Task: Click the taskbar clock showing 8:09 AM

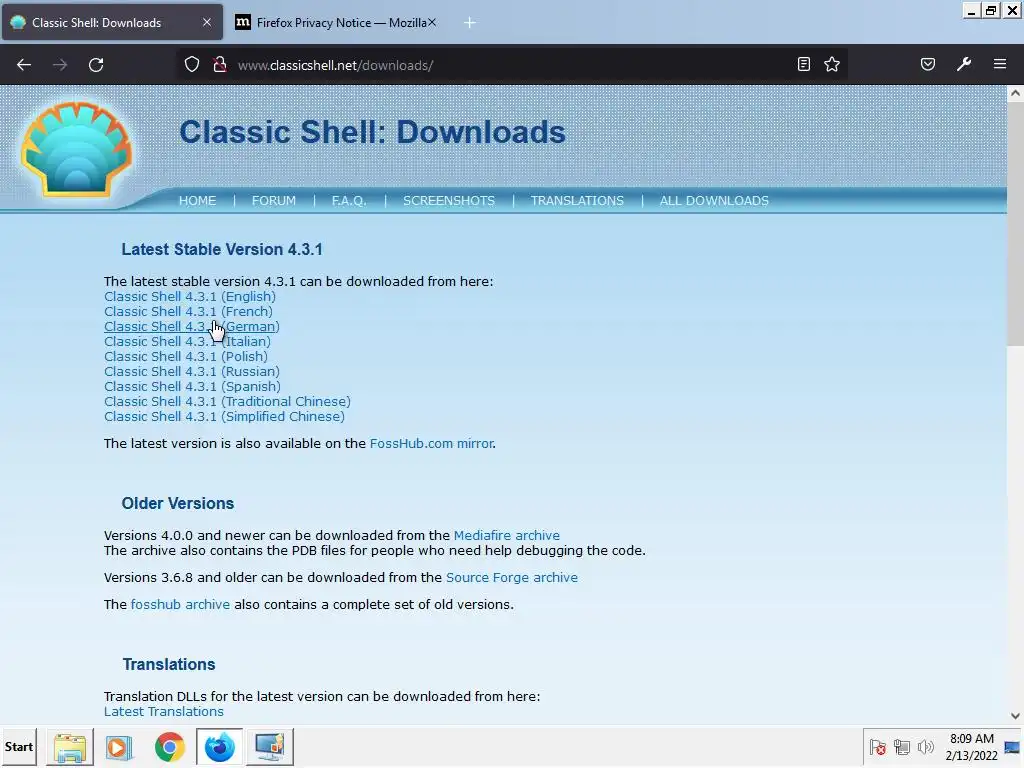Action: click(971, 747)
